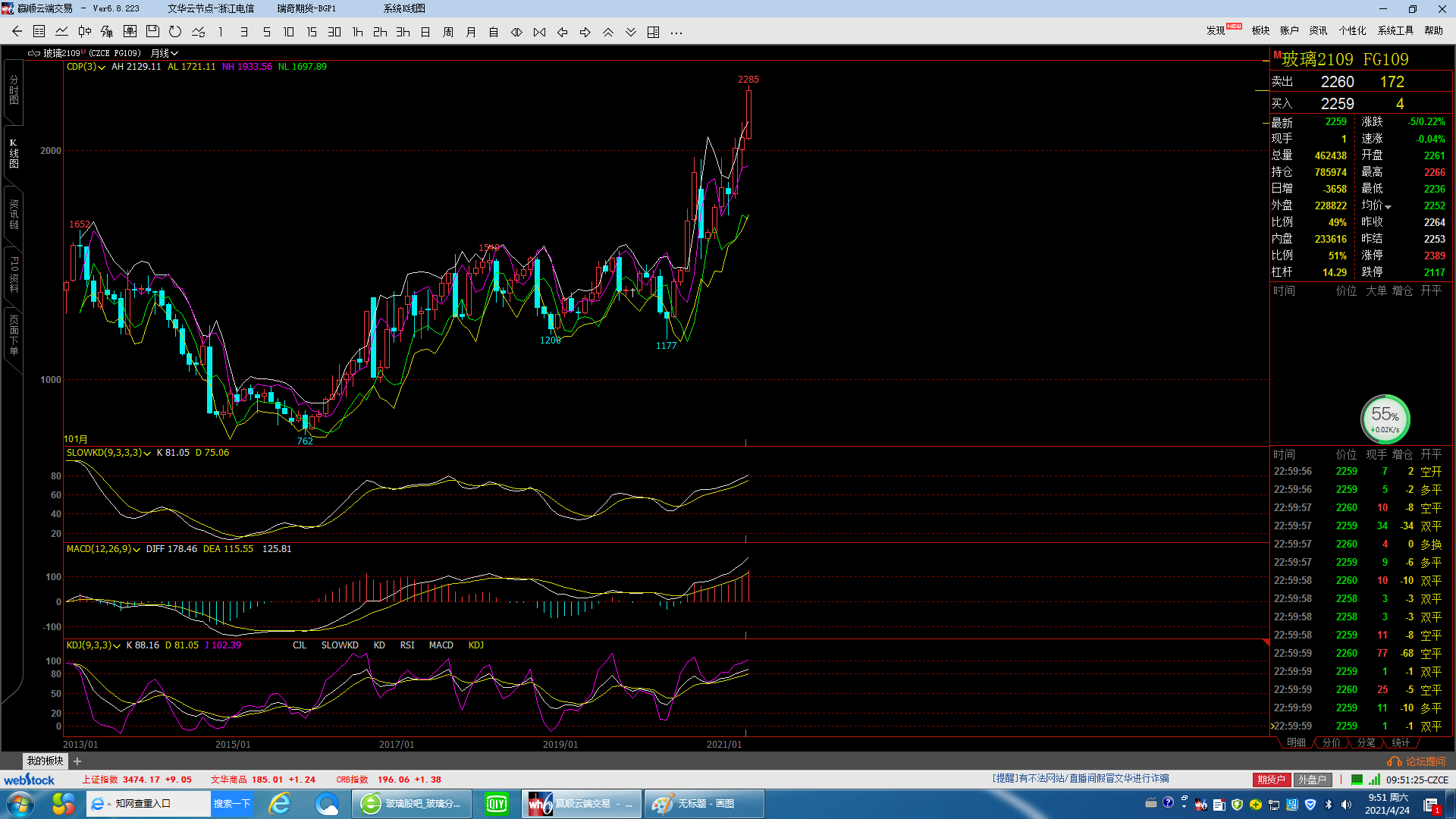The image size is (1456, 819).
Task: Expand the MACD(12,26,9) indicator dropdown
Action: pyautogui.click(x=136, y=550)
